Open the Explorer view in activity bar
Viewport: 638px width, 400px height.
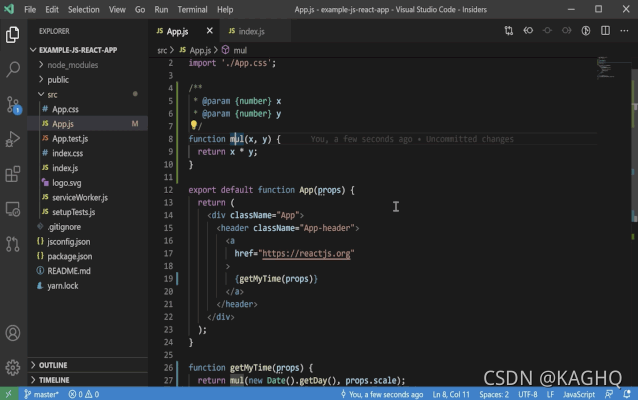click(13, 35)
